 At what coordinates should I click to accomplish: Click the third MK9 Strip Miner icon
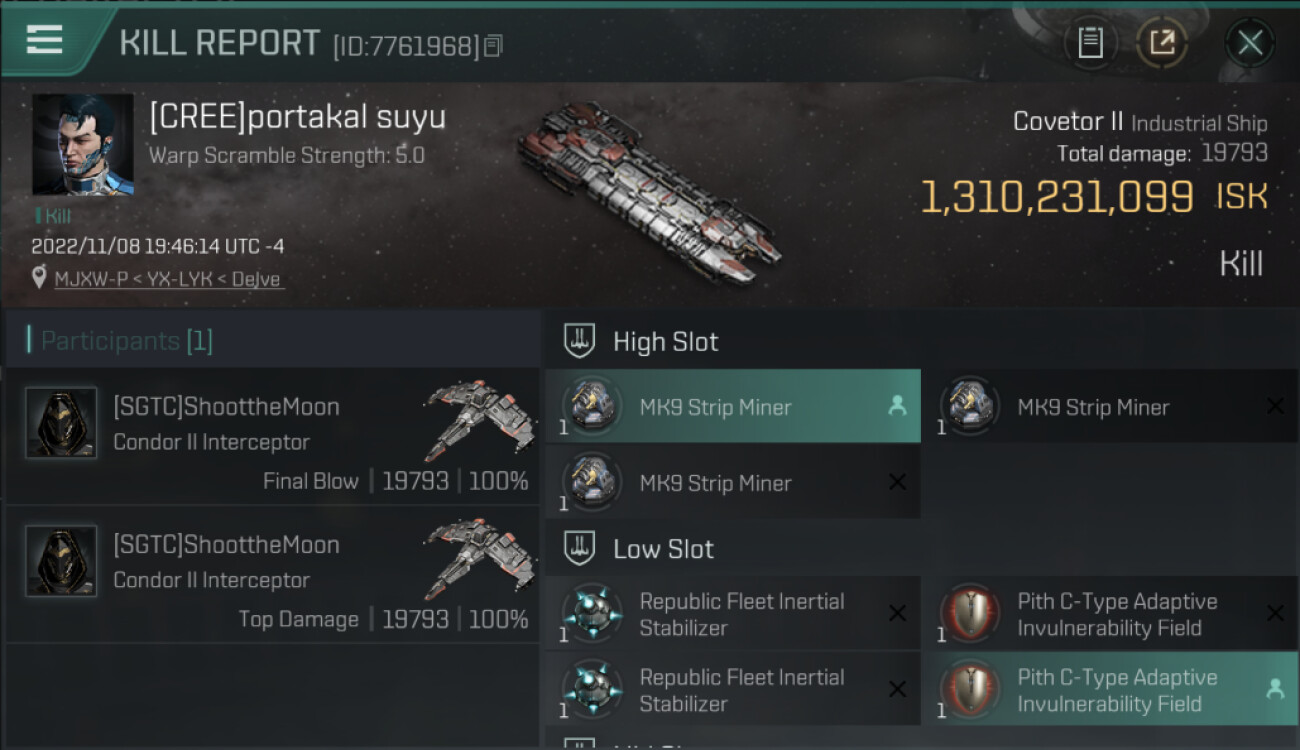[592, 482]
